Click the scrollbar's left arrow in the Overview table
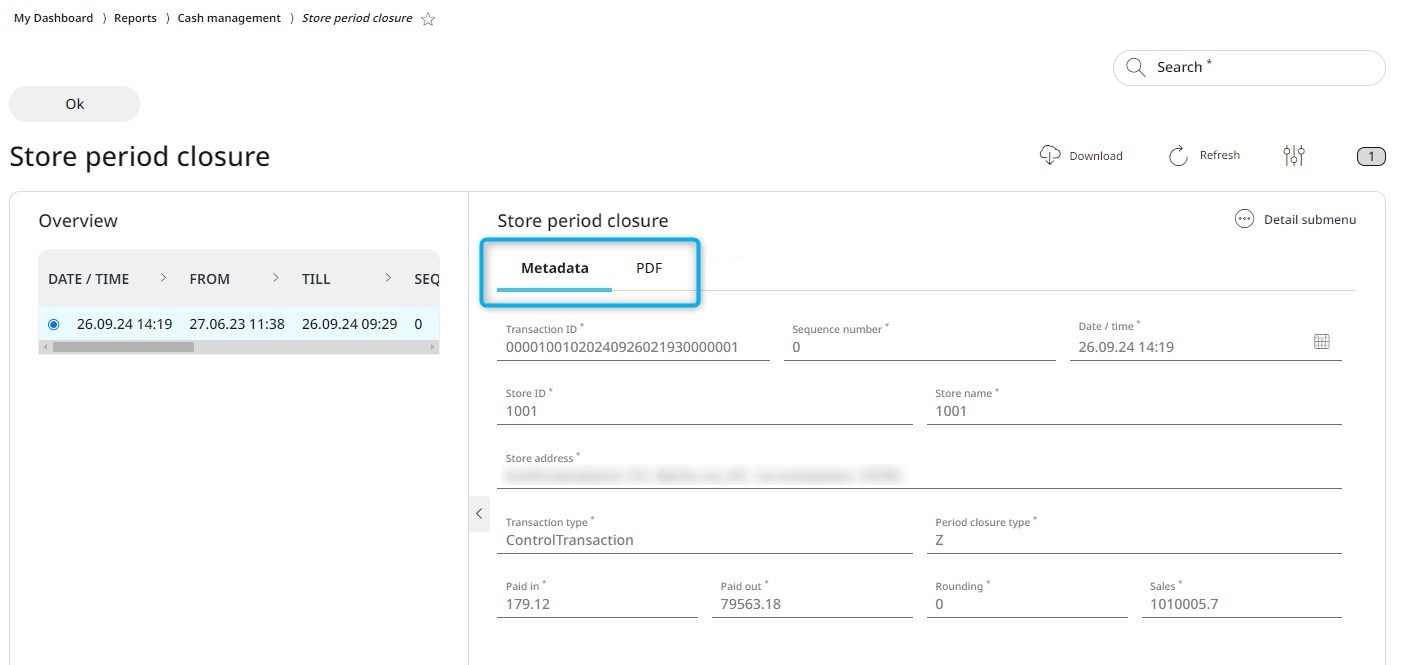 pyautogui.click(x=44, y=347)
